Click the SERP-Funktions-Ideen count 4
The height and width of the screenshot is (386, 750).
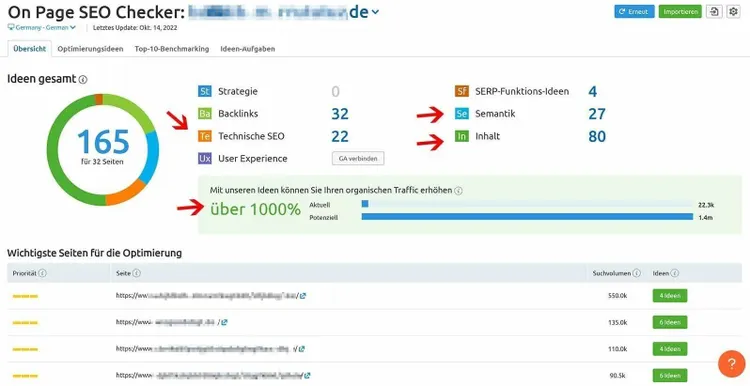(x=593, y=91)
